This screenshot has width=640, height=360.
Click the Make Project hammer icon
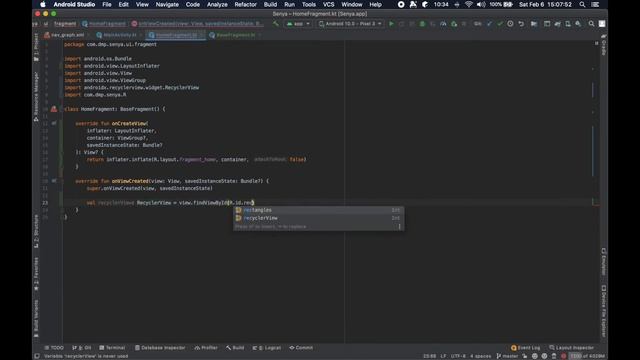click(276, 24)
